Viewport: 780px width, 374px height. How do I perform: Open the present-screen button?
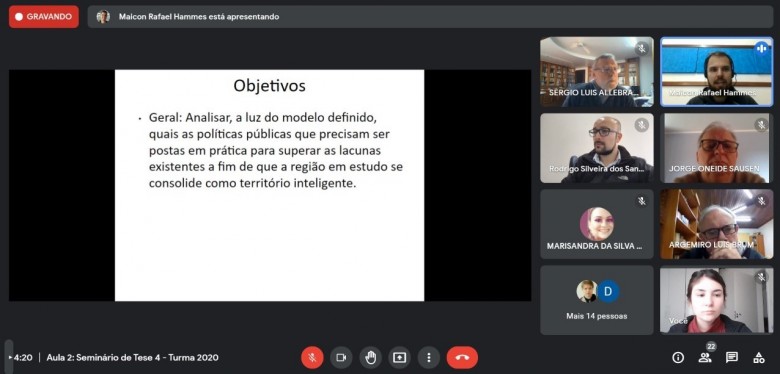tap(399, 358)
